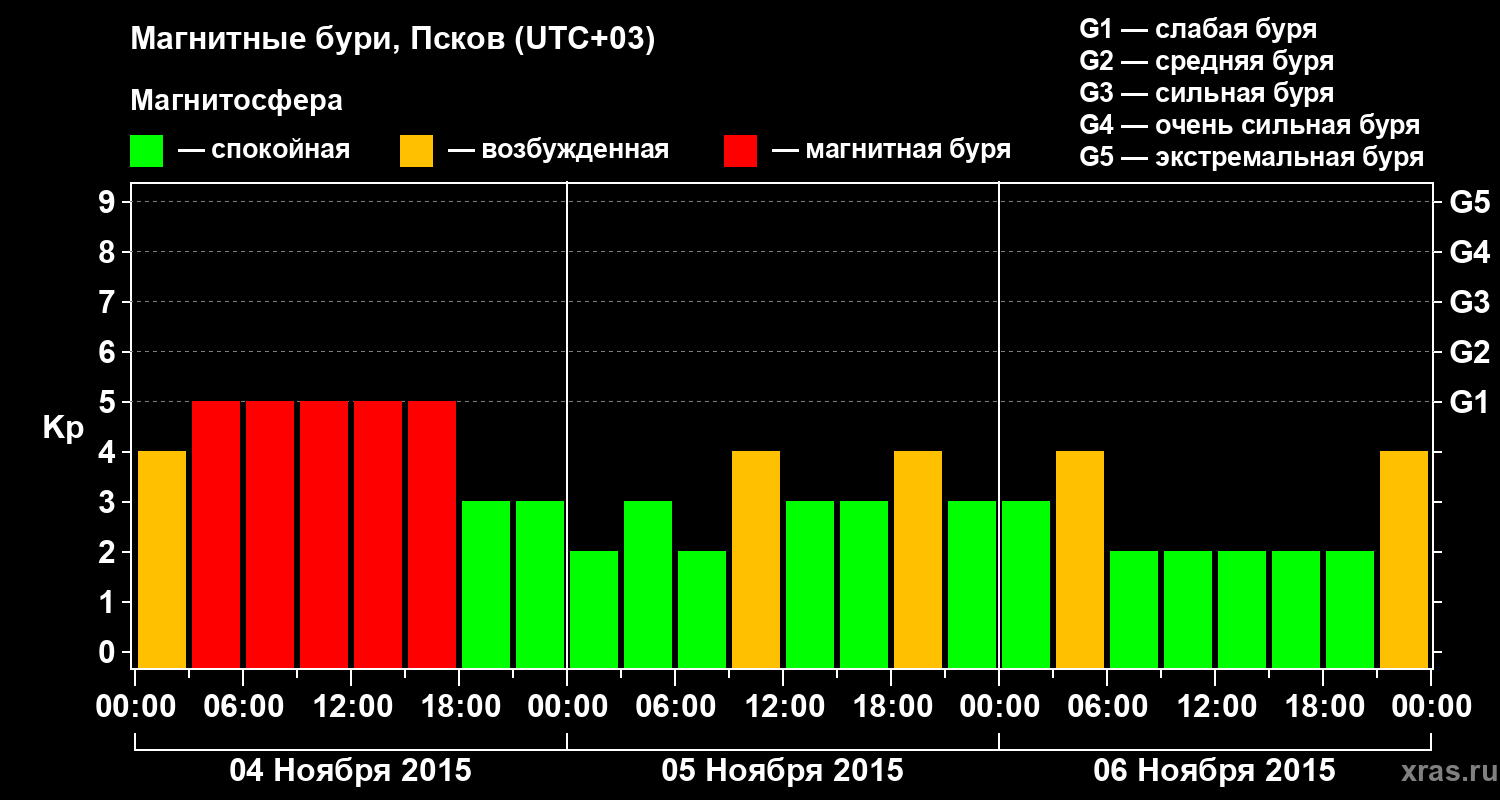Click the '06:00' time label under 06 November
The image size is (1500, 800).
1108,707
